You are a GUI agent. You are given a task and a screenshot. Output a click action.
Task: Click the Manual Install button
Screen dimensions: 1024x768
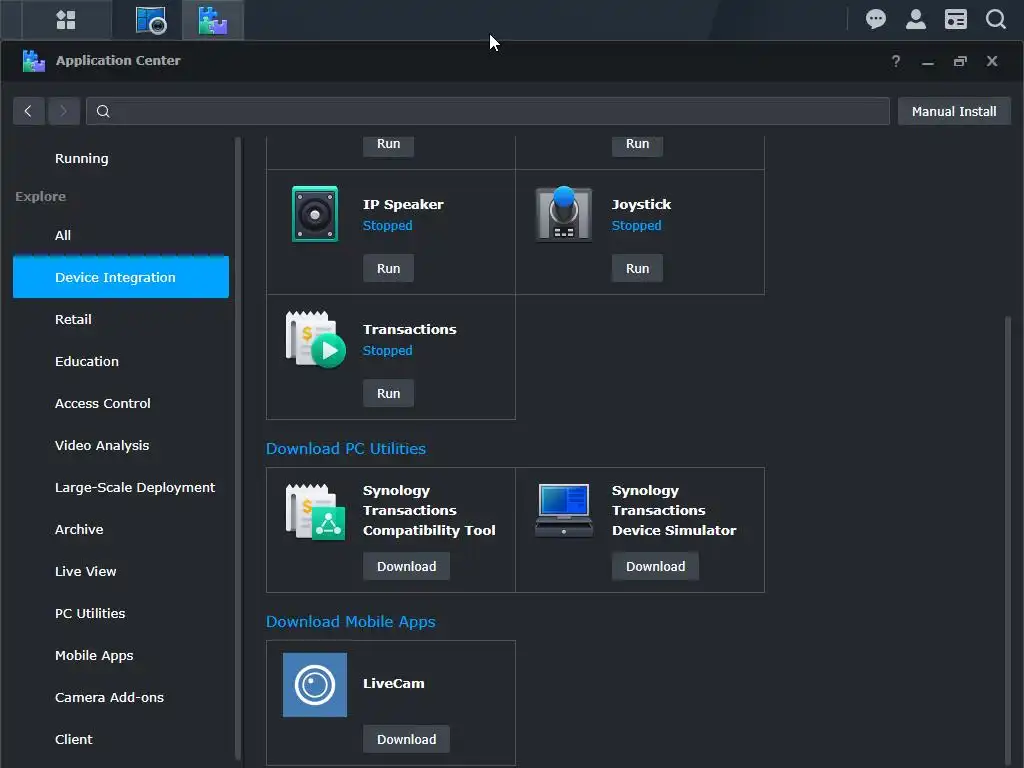click(x=954, y=111)
